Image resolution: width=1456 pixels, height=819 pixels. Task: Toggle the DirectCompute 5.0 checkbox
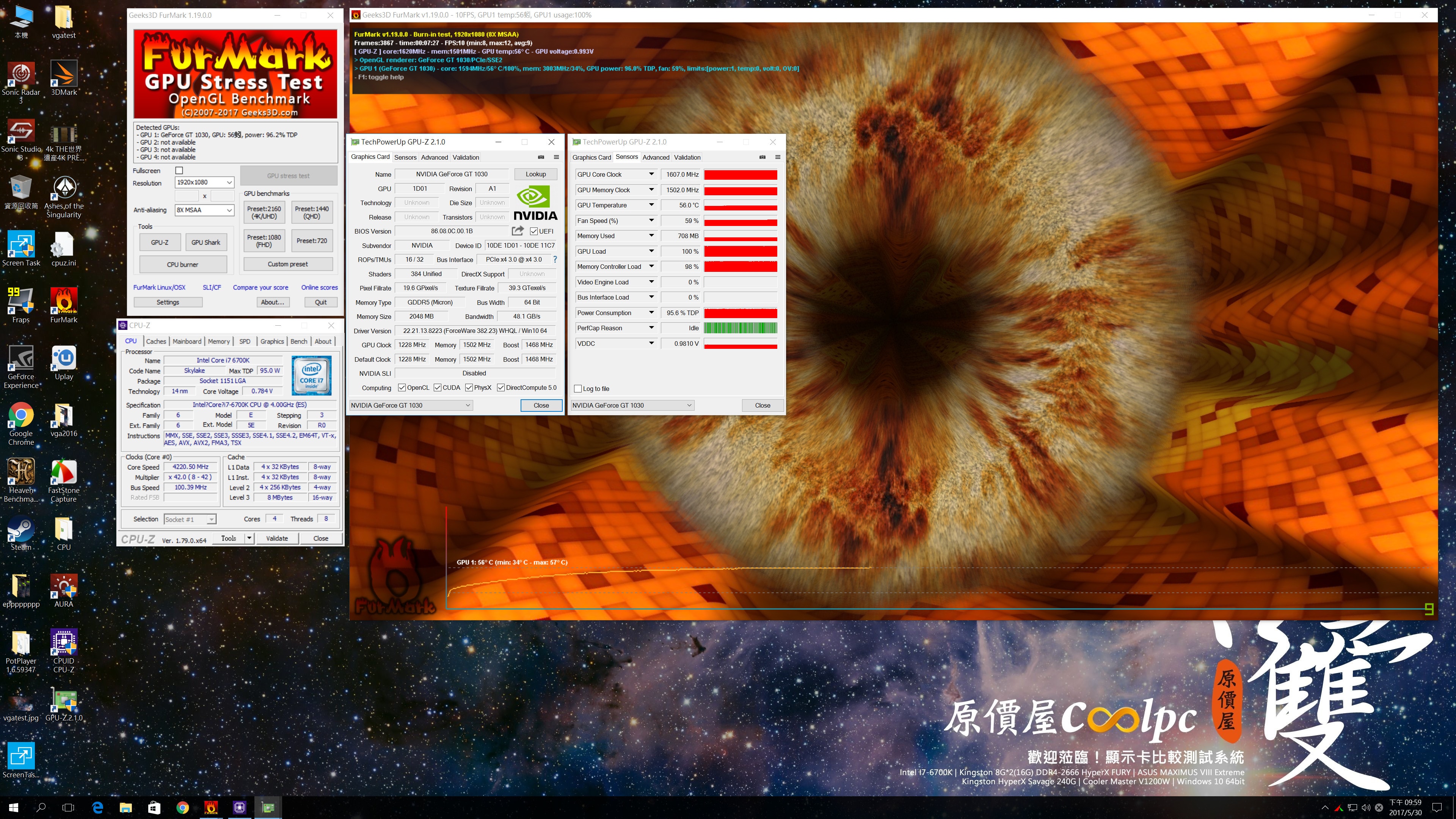[x=501, y=388]
